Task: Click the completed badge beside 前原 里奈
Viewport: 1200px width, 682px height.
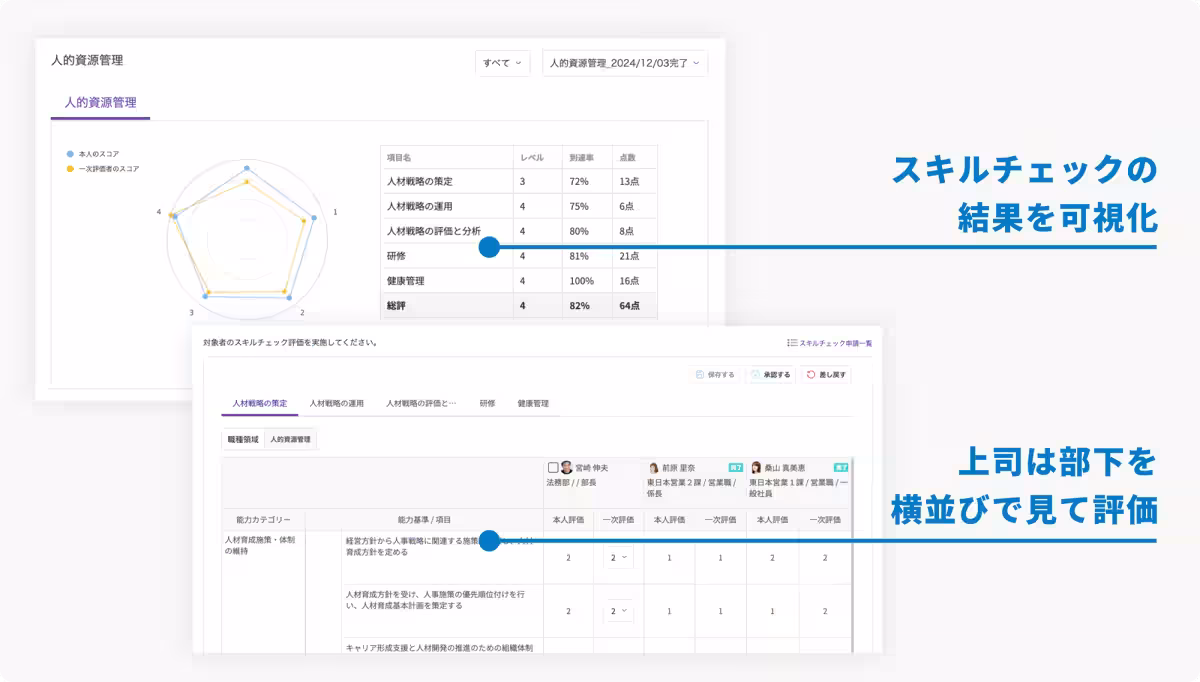Action: click(x=735, y=467)
